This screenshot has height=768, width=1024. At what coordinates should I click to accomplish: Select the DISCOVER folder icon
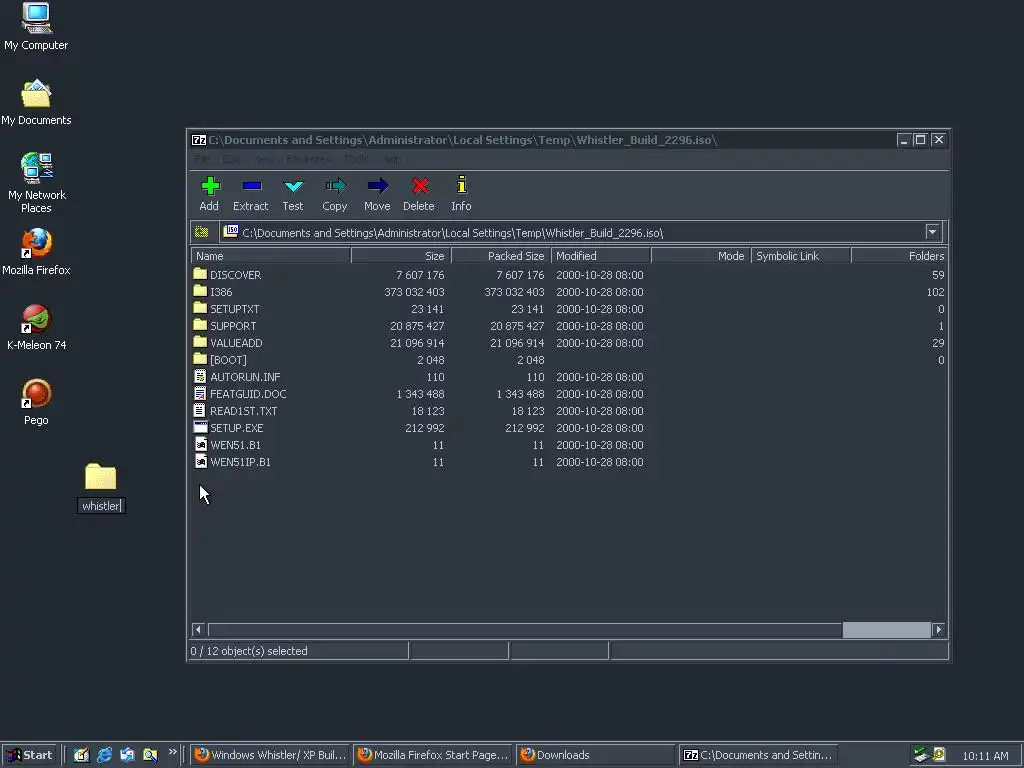tap(200, 274)
